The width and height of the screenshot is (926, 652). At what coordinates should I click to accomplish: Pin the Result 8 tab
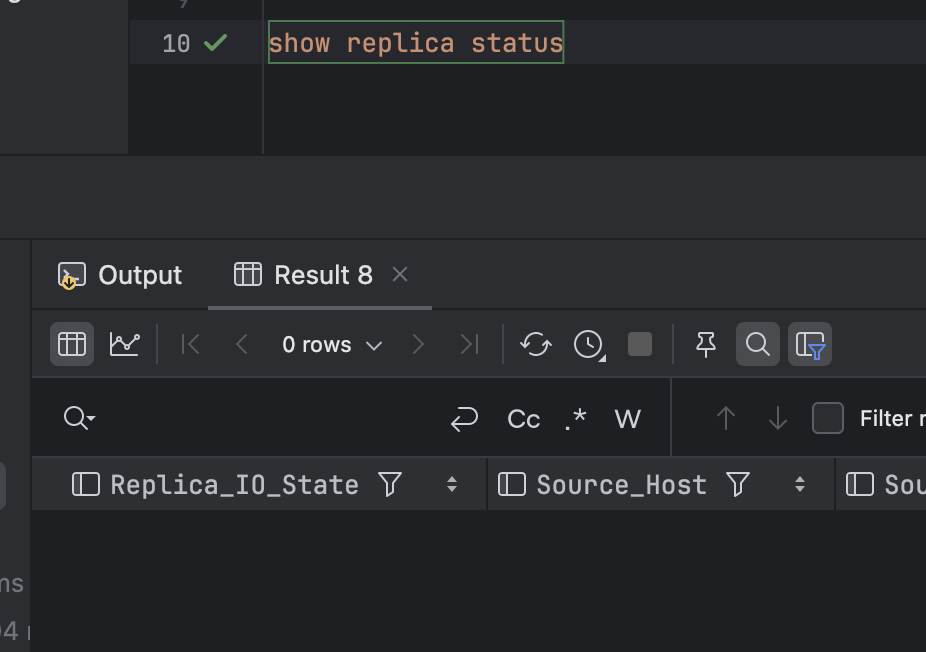(x=706, y=344)
